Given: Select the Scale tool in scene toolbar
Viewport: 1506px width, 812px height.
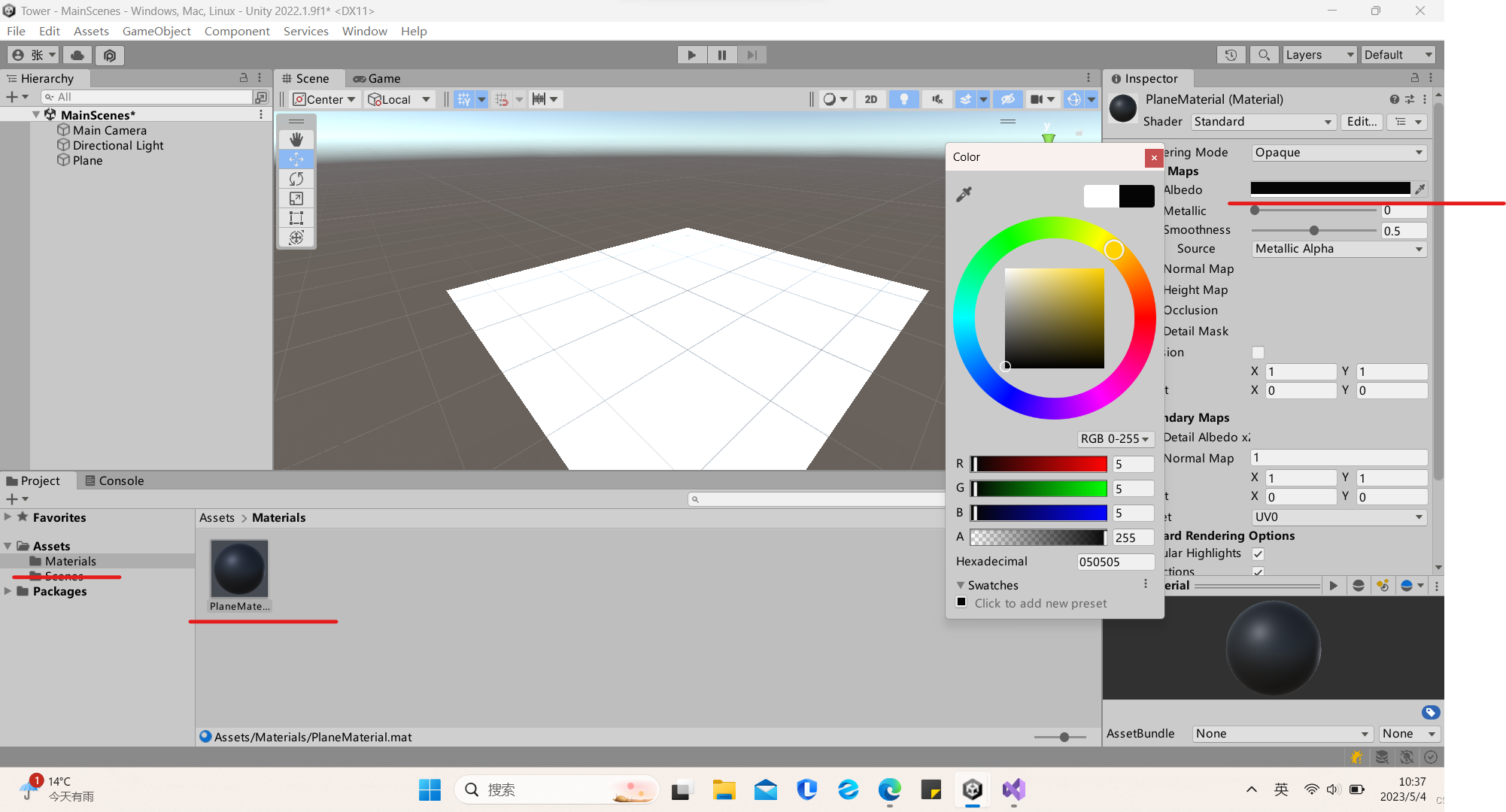Looking at the screenshot, I should pyautogui.click(x=296, y=198).
